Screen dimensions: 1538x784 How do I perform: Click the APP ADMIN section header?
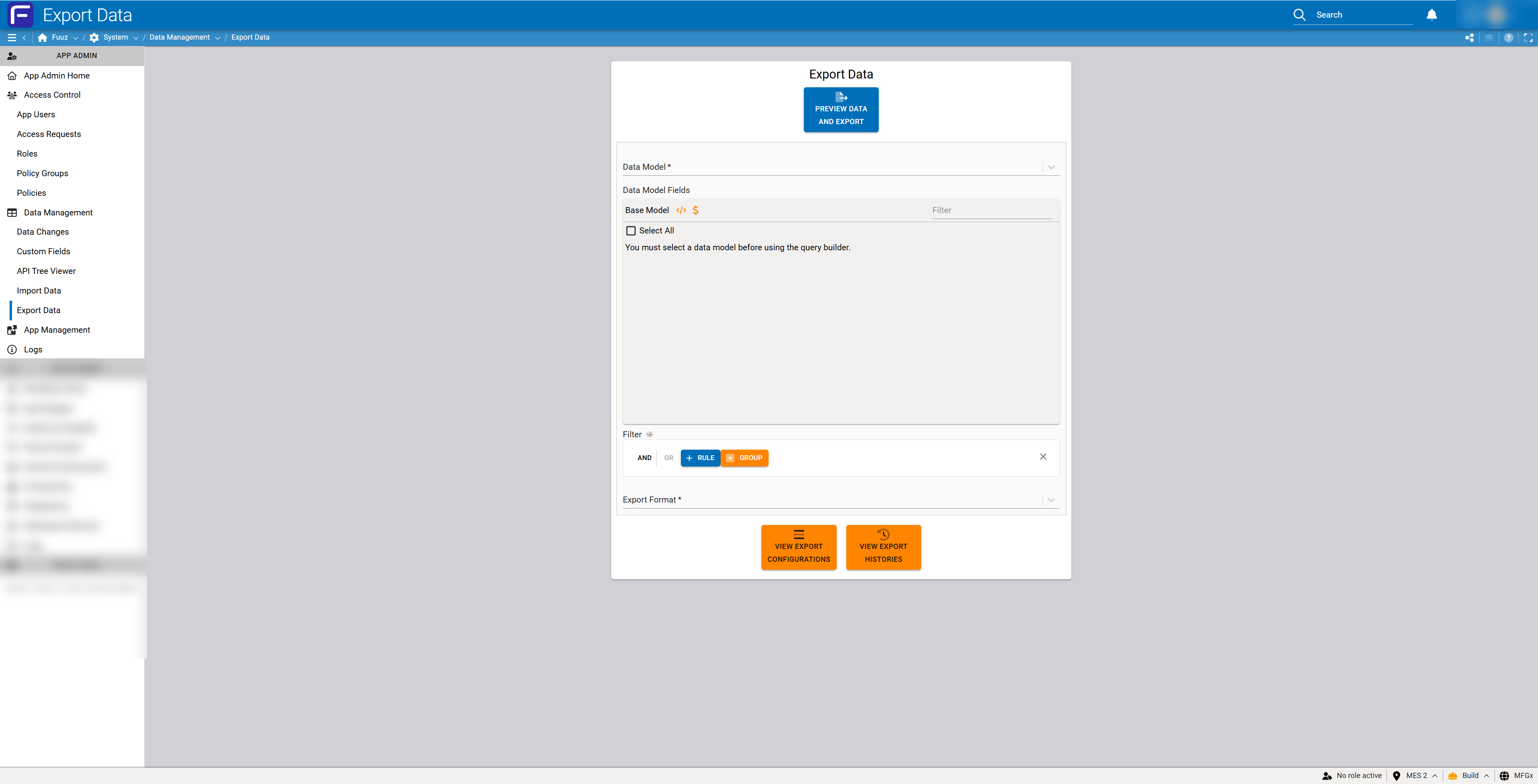tap(72, 56)
